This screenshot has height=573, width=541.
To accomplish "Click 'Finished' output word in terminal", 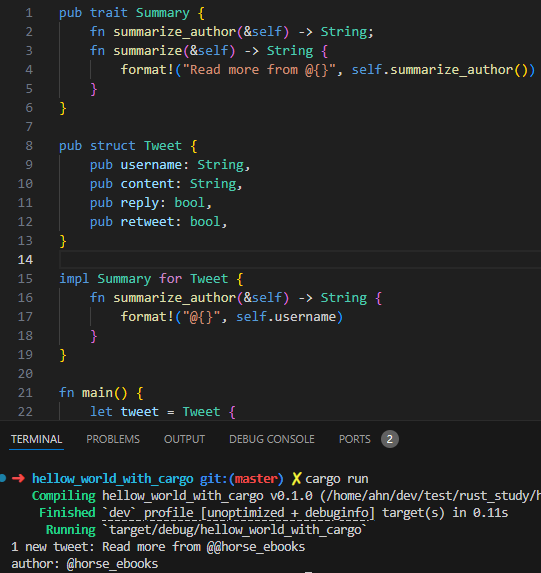I will [x=67, y=513].
